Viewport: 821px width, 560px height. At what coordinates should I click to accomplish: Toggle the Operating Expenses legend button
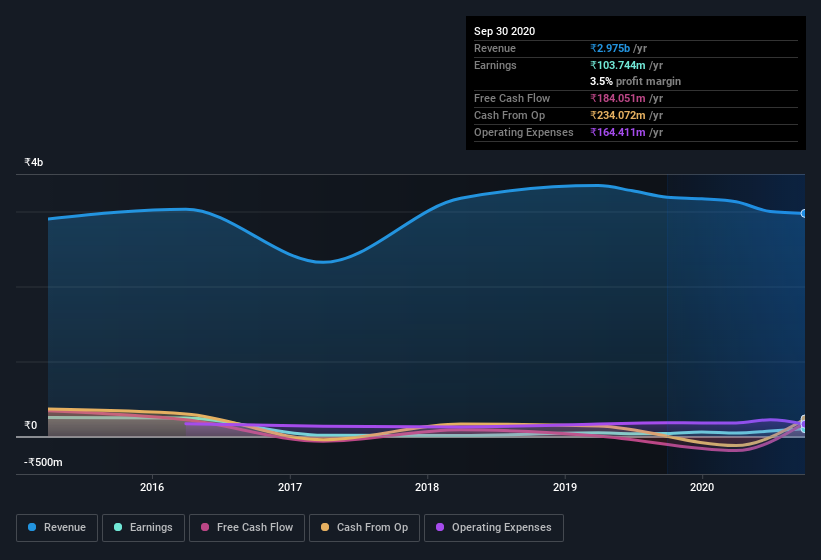pyautogui.click(x=493, y=528)
